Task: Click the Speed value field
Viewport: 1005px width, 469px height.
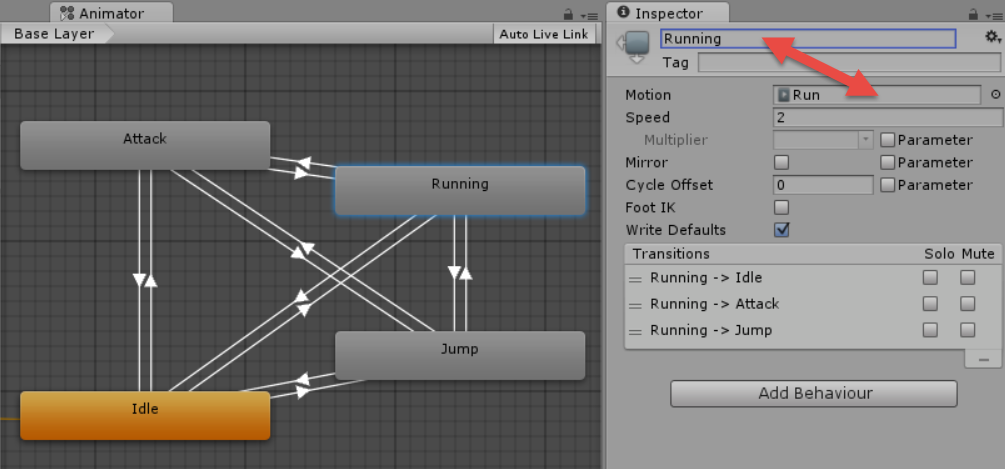Action: point(876,117)
